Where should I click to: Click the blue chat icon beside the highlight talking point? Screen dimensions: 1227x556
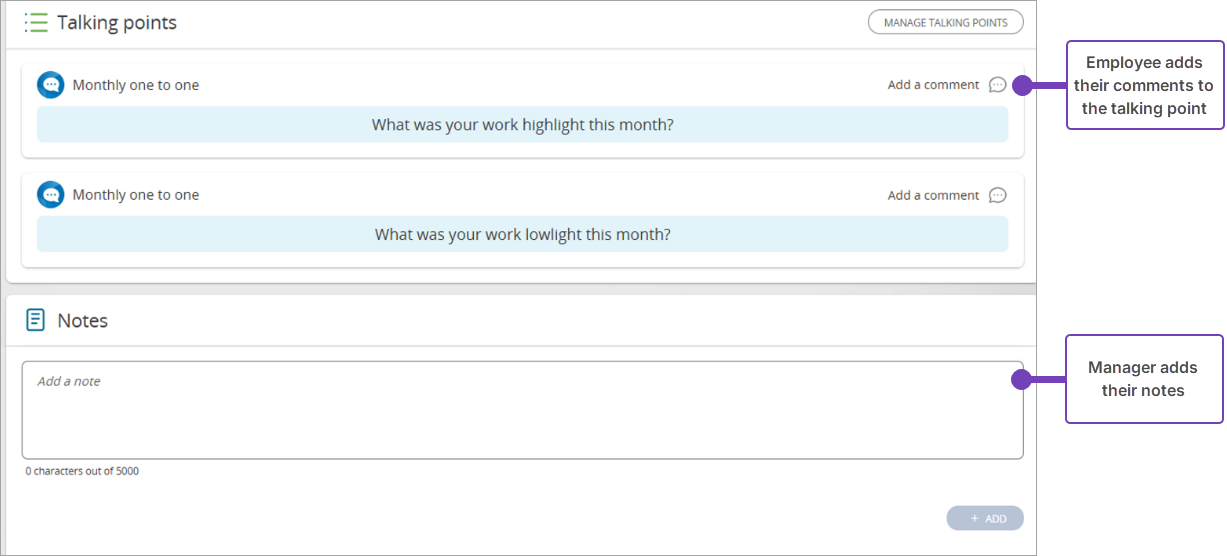pos(50,85)
